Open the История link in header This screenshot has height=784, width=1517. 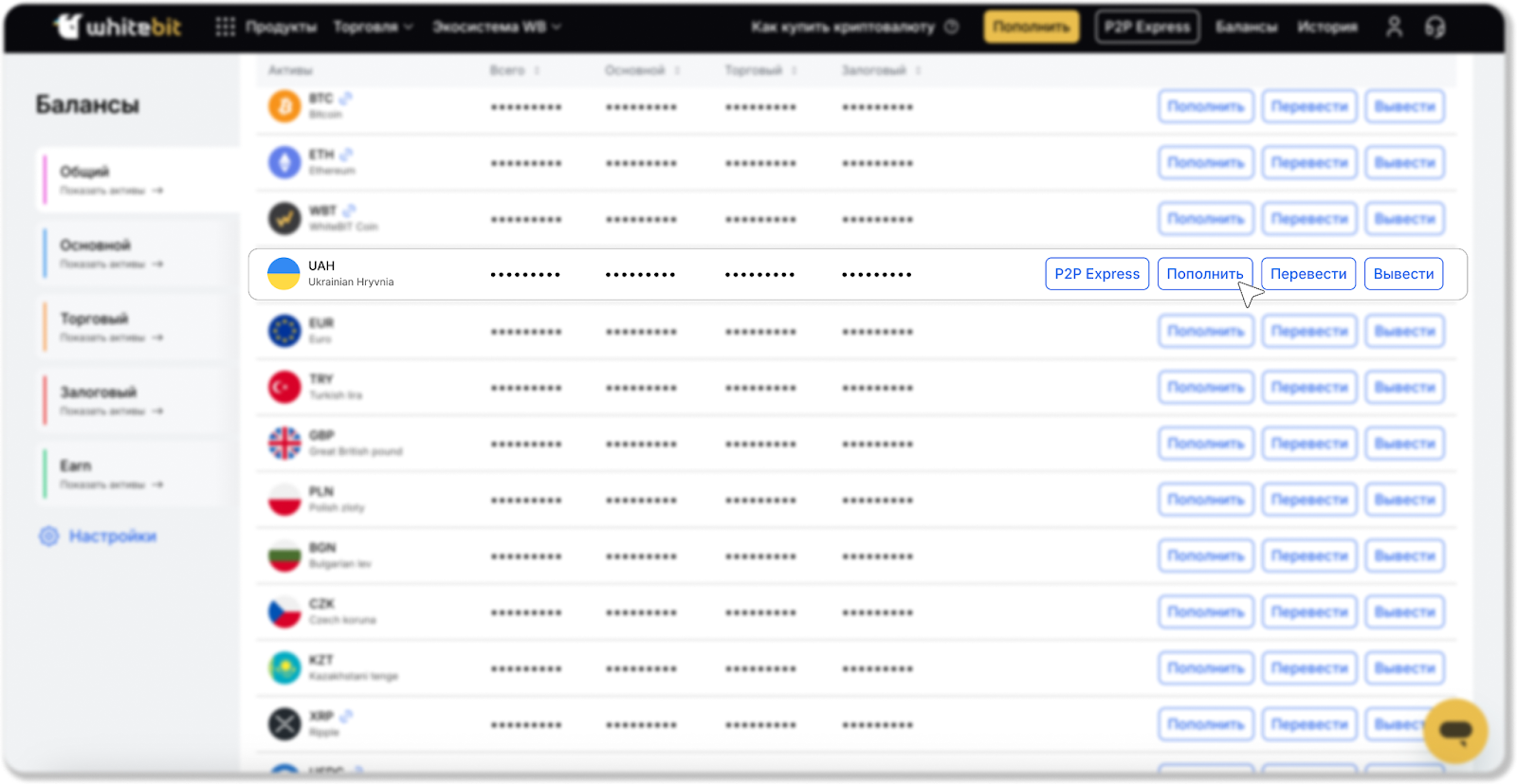point(1326,27)
